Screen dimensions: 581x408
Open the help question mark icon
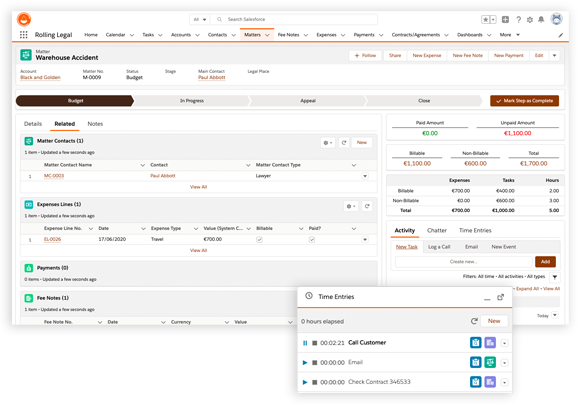click(x=519, y=20)
